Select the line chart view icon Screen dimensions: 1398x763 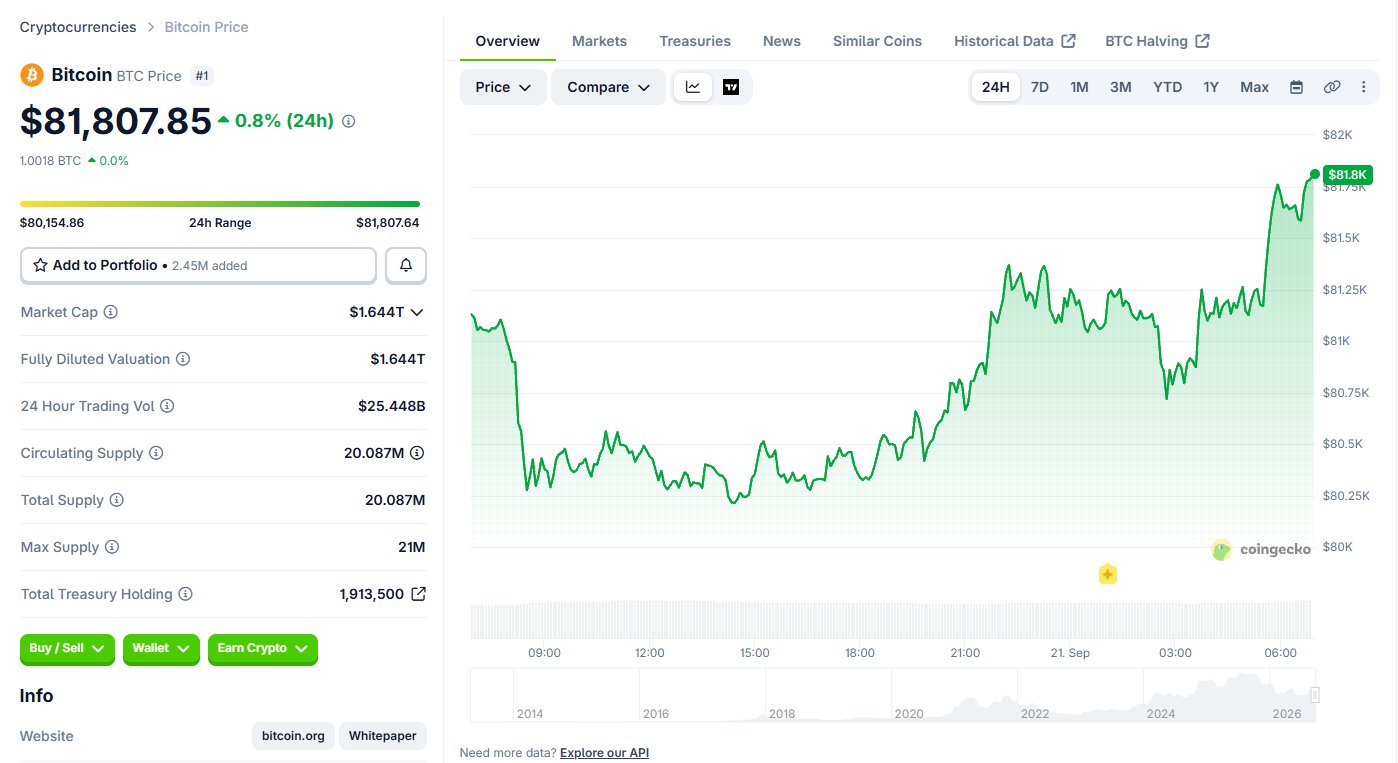pyautogui.click(x=693, y=87)
